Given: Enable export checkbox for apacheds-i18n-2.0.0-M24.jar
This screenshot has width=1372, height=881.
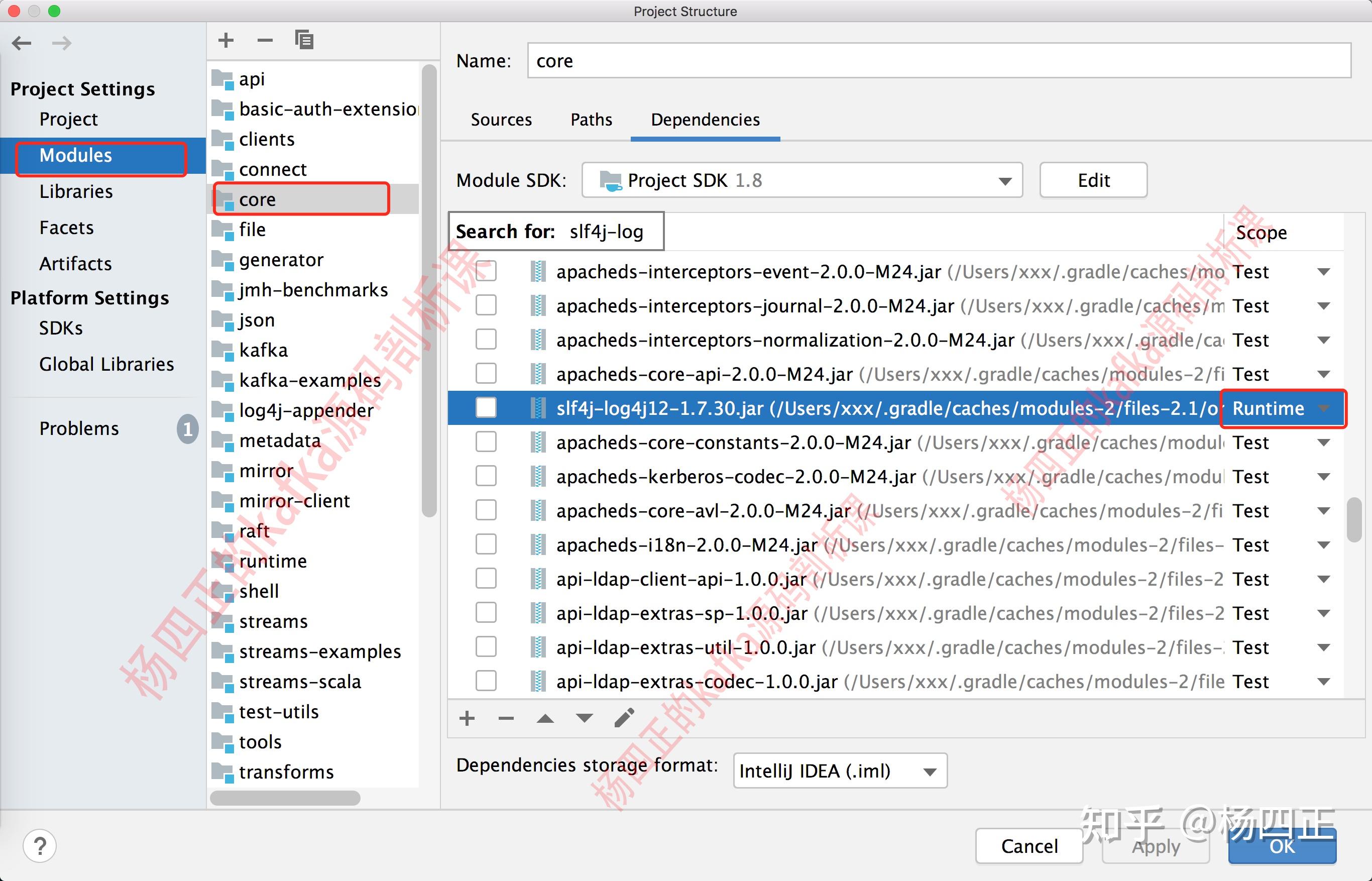Looking at the screenshot, I should pyautogui.click(x=486, y=544).
